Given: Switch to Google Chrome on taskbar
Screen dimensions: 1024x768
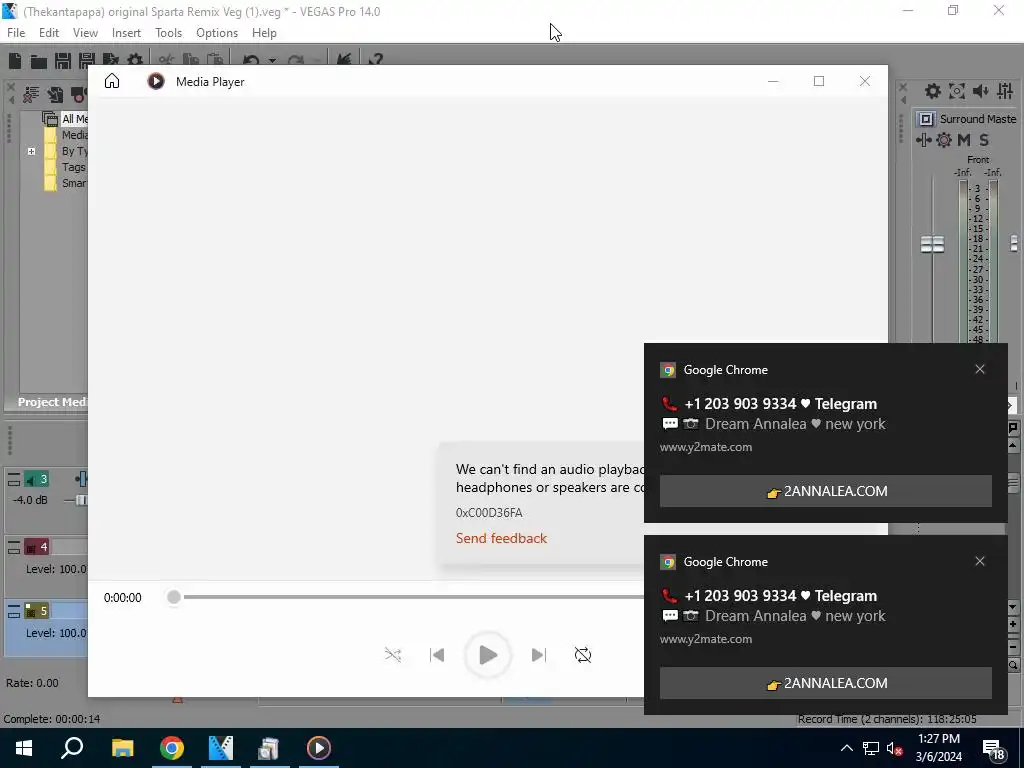Looking at the screenshot, I should click(172, 748).
